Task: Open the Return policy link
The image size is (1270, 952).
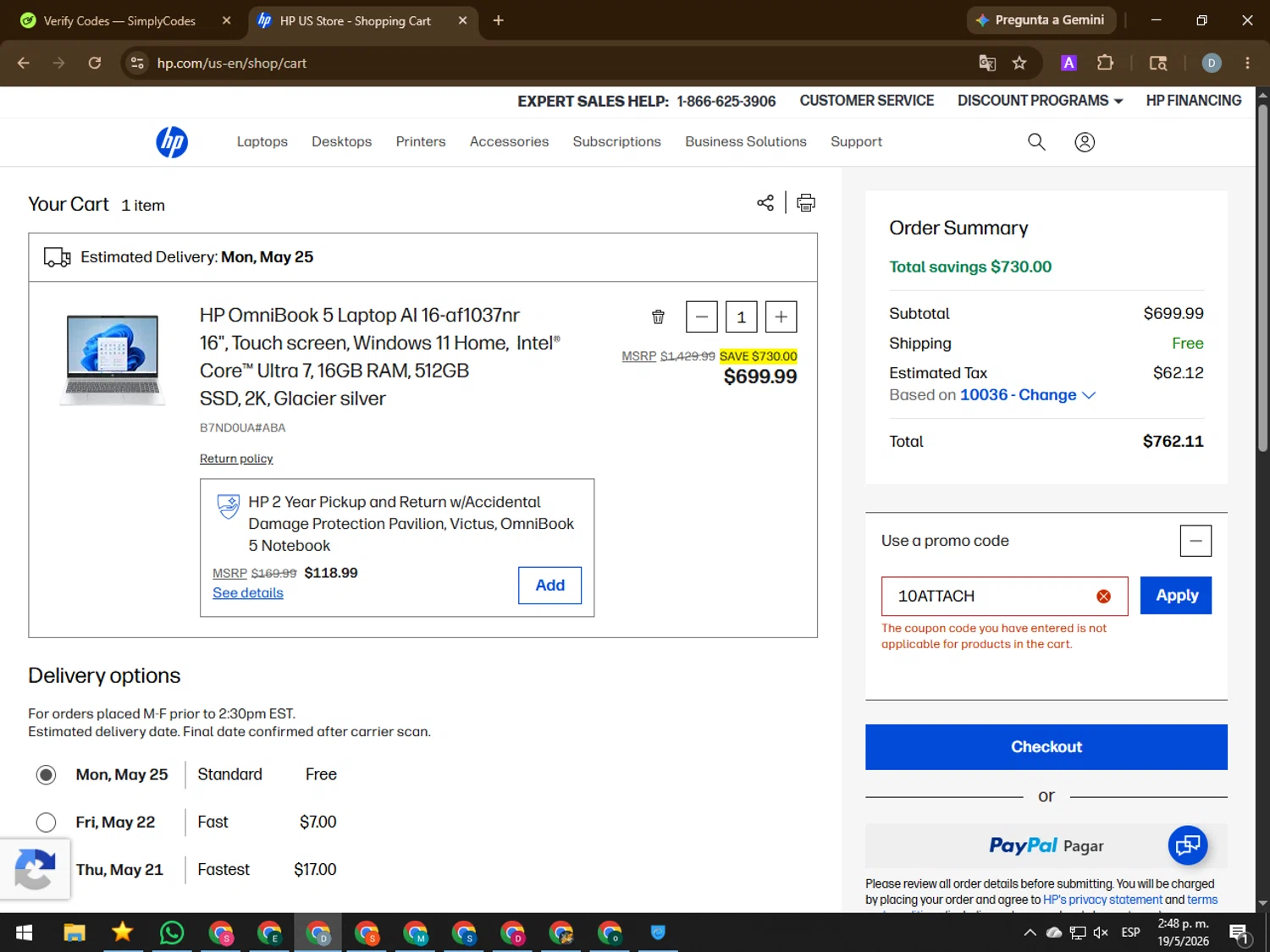Action: click(x=236, y=459)
